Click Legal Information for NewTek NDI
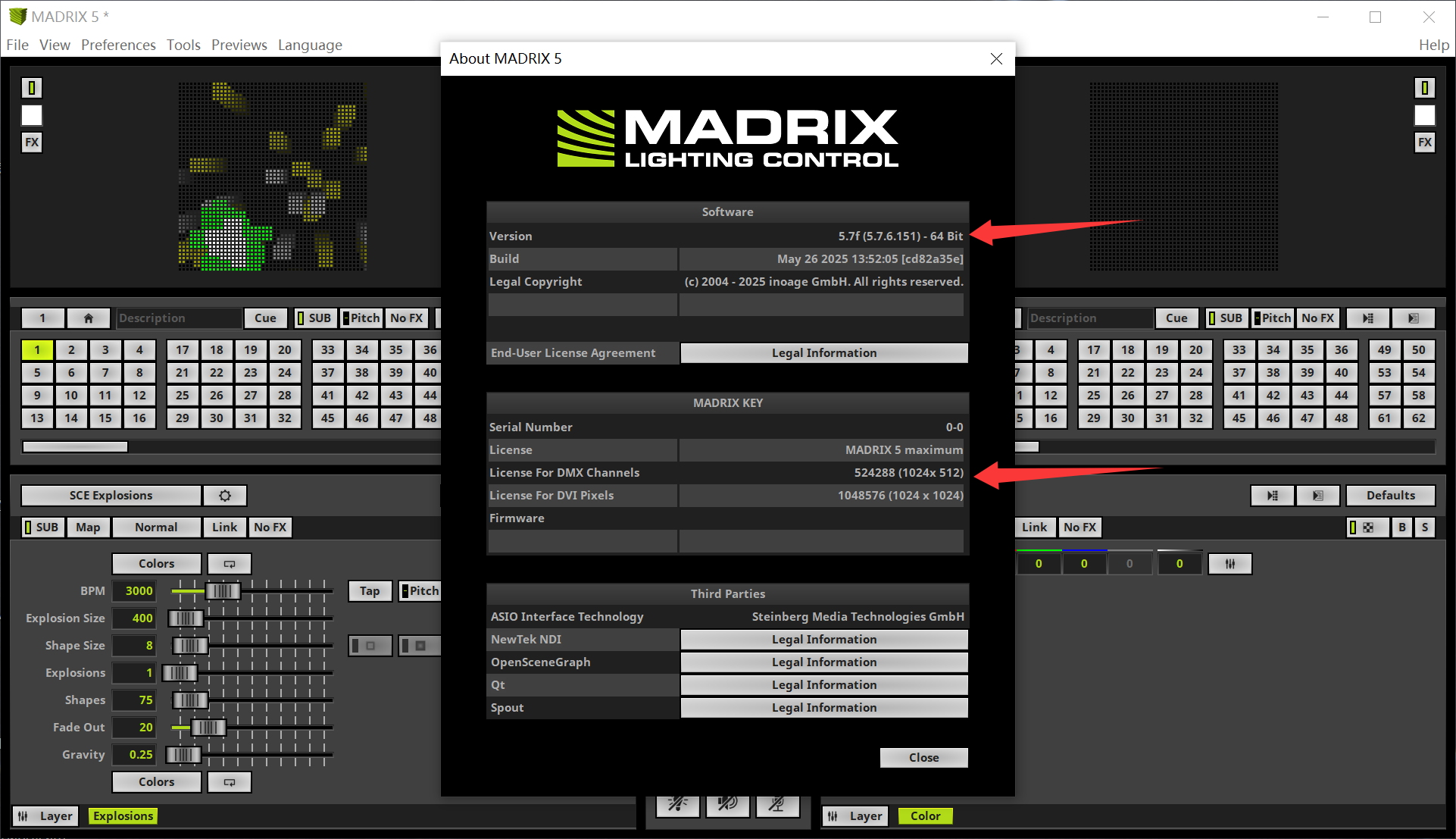 tap(823, 640)
